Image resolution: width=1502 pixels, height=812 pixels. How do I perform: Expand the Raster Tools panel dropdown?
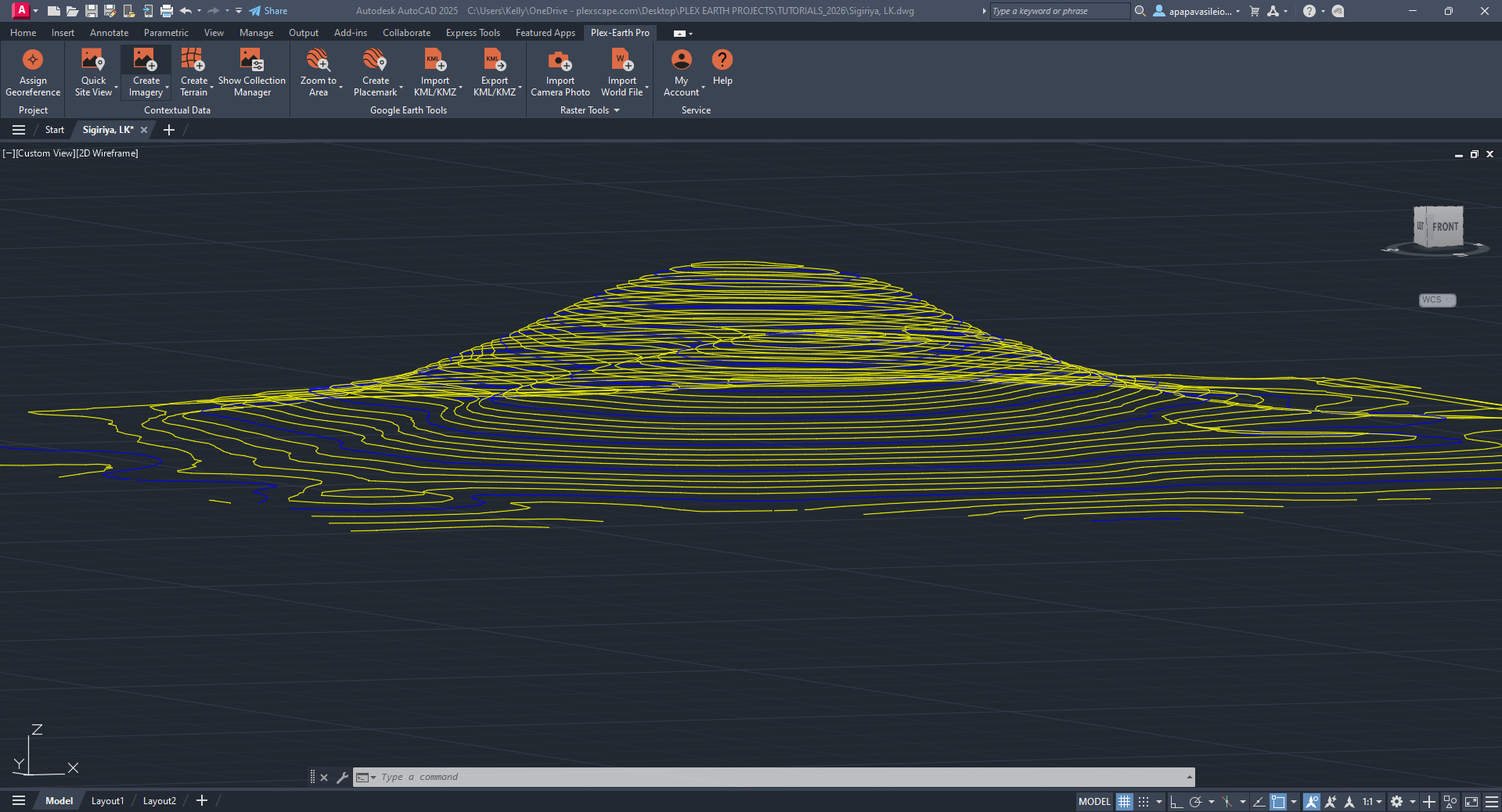590,110
